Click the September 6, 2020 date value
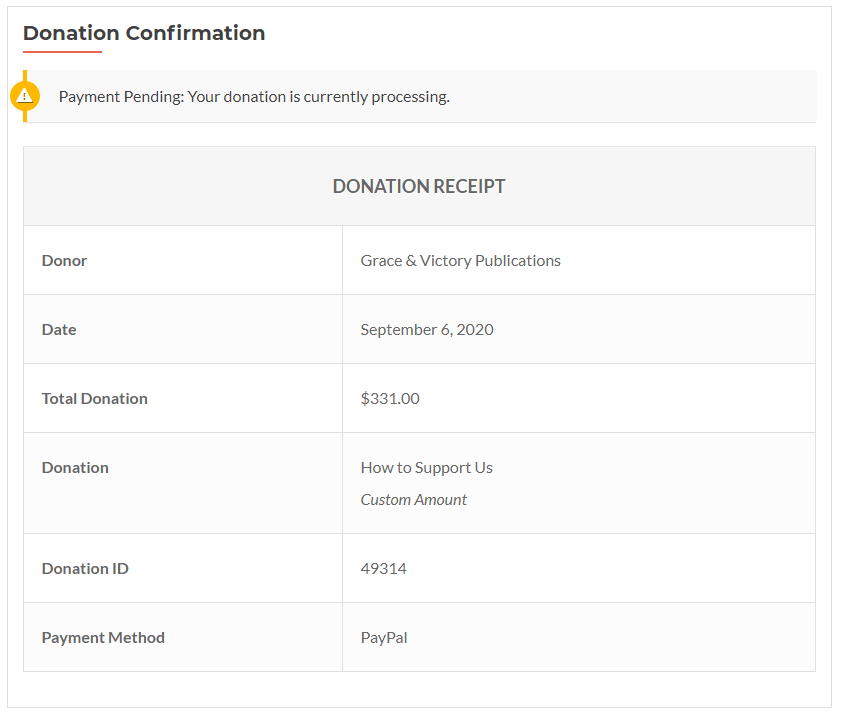 click(x=427, y=329)
